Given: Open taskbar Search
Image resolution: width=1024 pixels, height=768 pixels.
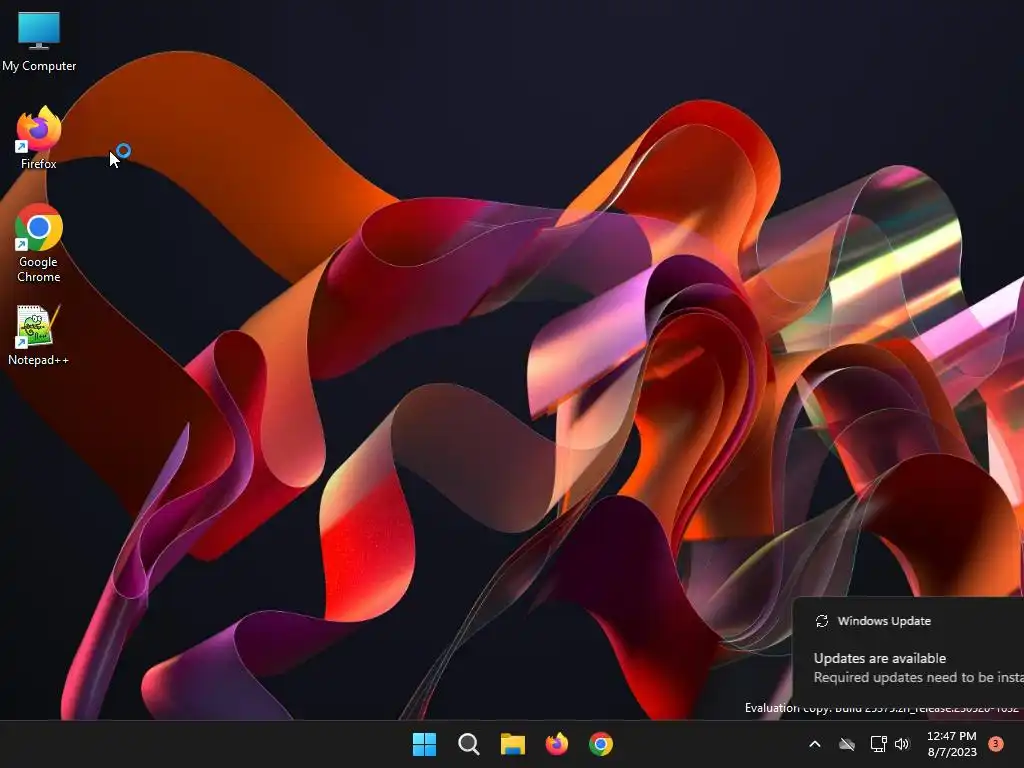Looking at the screenshot, I should coord(468,744).
